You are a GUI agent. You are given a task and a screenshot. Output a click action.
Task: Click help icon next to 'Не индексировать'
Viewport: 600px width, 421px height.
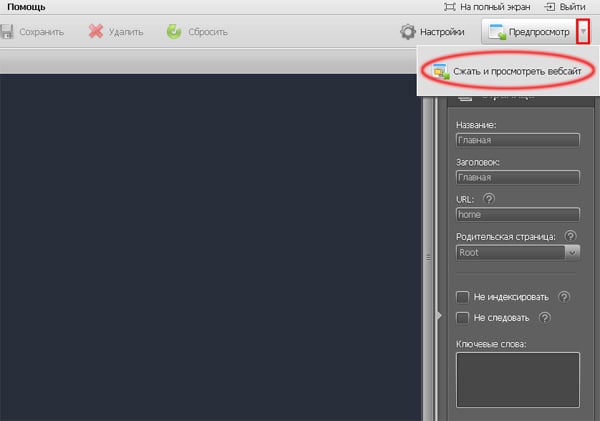pos(564,297)
